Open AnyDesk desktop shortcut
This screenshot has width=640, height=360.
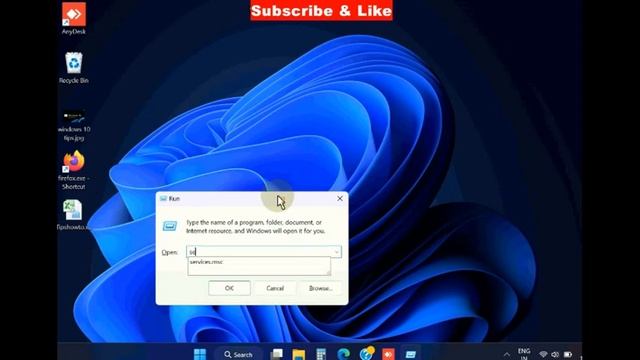(74, 18)
